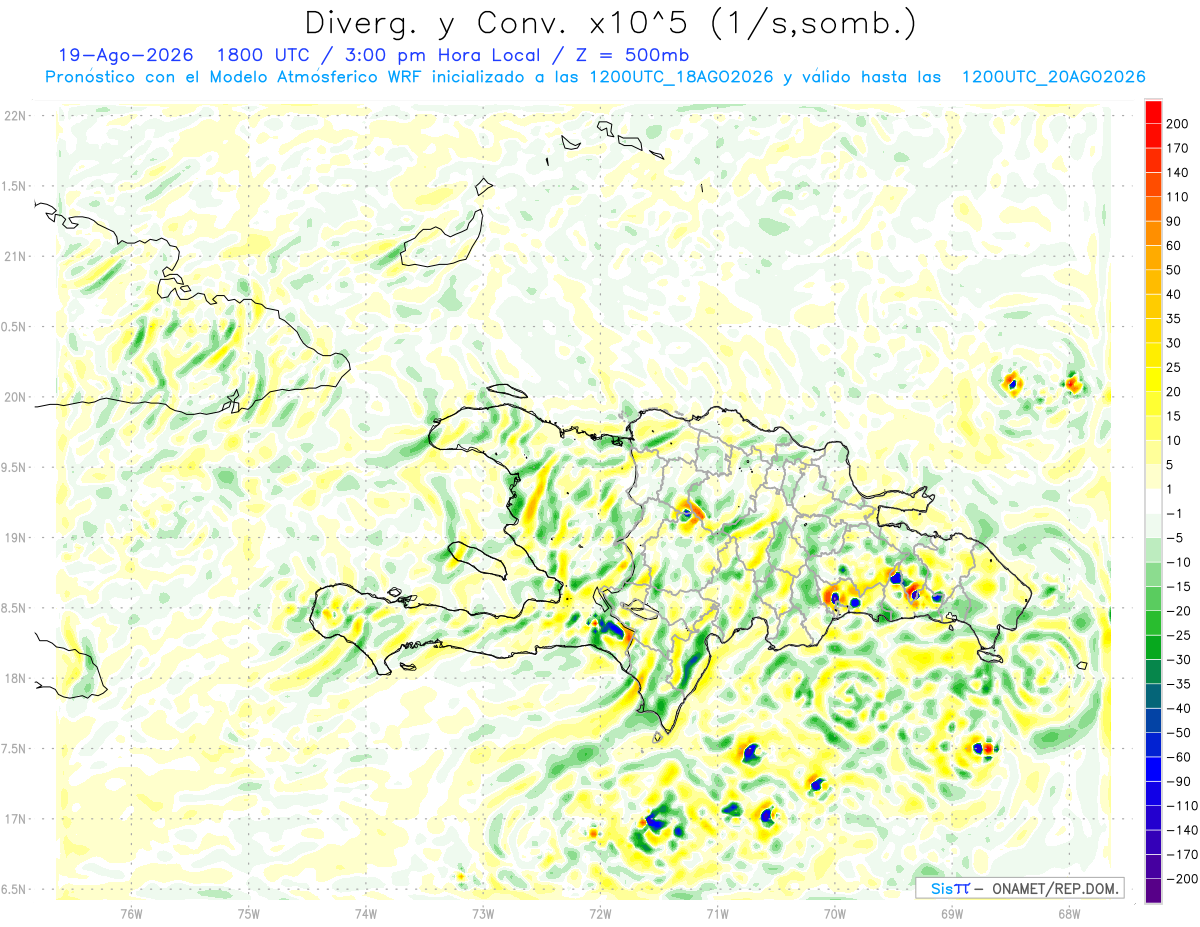Screen dimensions: 1200x927
Task: Click the "68W" longitude label
Action: tap(1069, 912)
